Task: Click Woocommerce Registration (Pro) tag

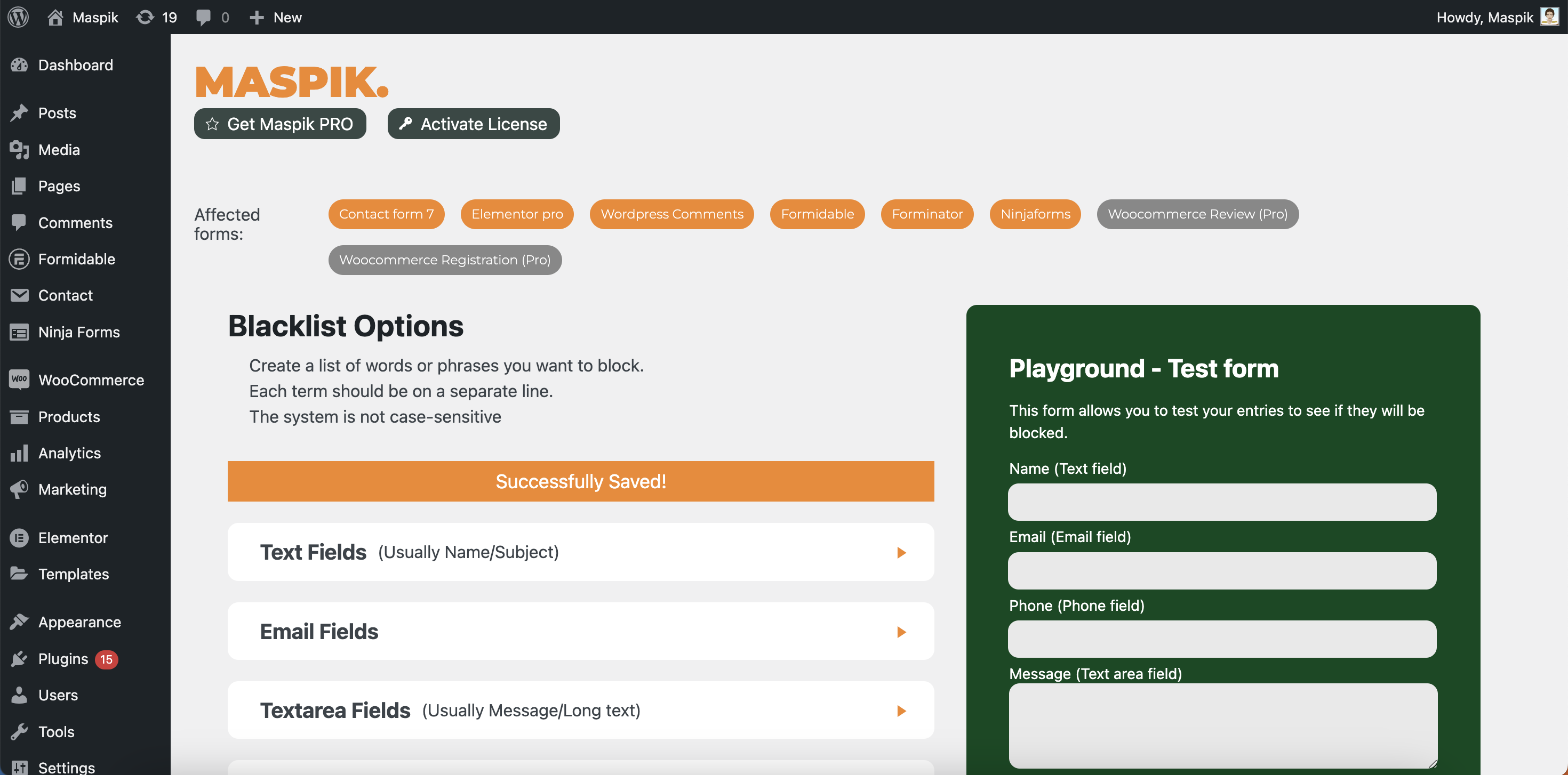Action: click(445, 260)
